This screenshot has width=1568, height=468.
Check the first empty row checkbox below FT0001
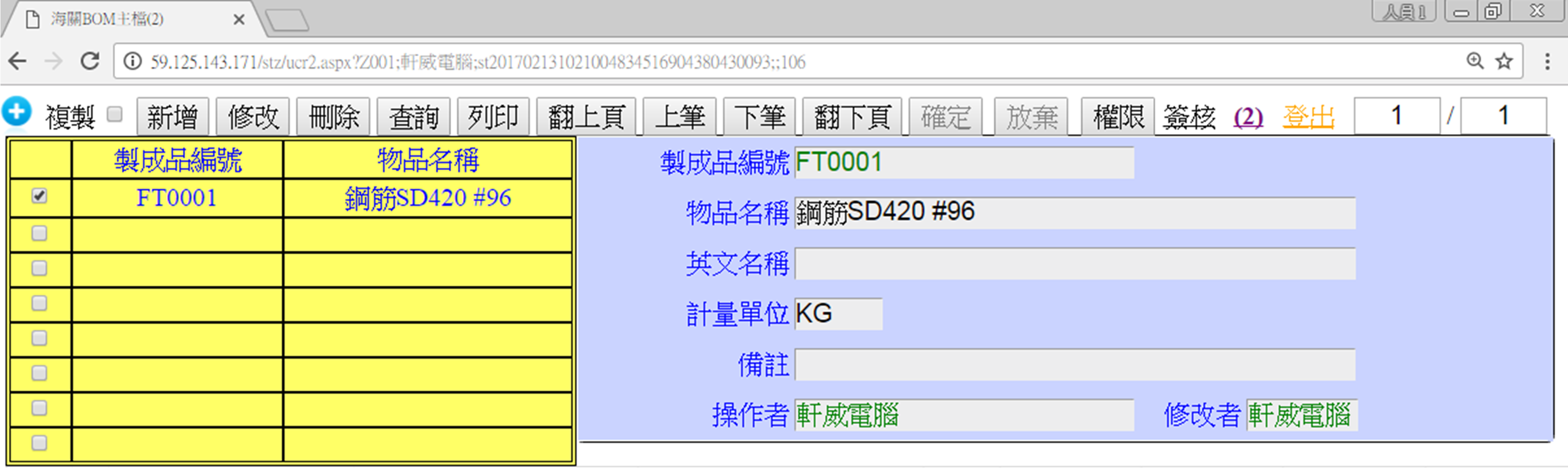tap(39, 234)
